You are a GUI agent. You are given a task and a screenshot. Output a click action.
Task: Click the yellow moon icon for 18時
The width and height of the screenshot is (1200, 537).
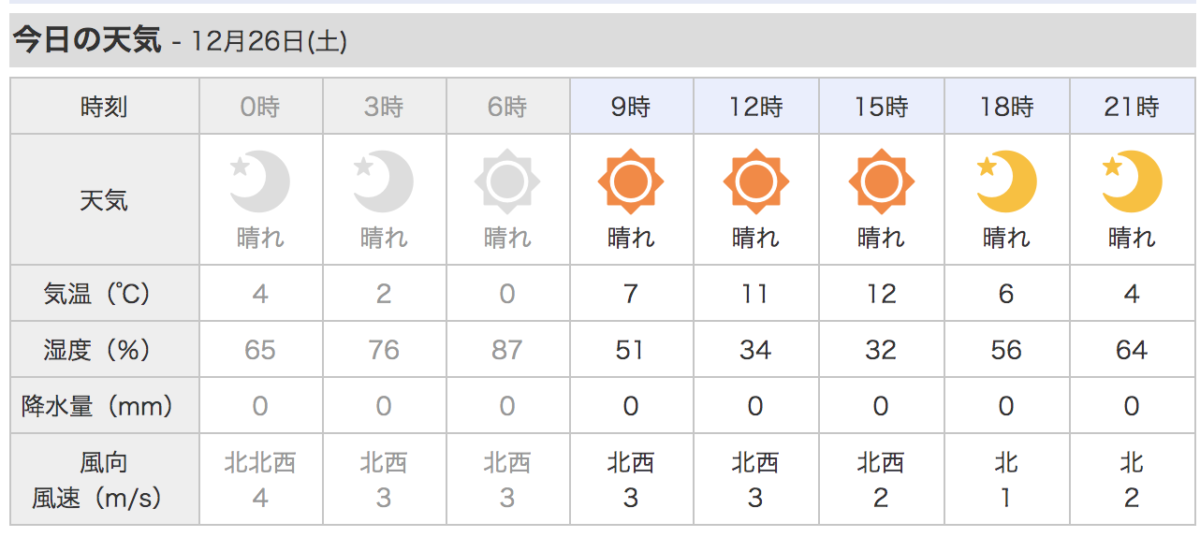point(1006,182)
